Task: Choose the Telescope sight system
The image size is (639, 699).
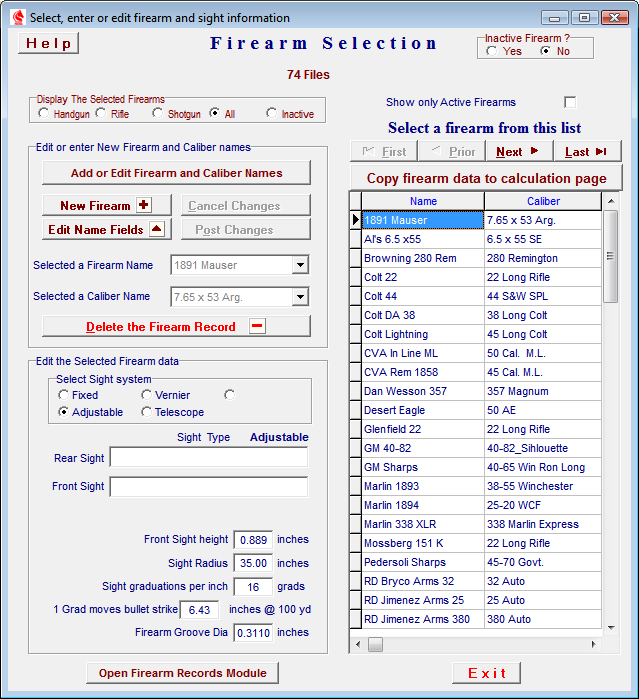Action: (x=147, y=412)
